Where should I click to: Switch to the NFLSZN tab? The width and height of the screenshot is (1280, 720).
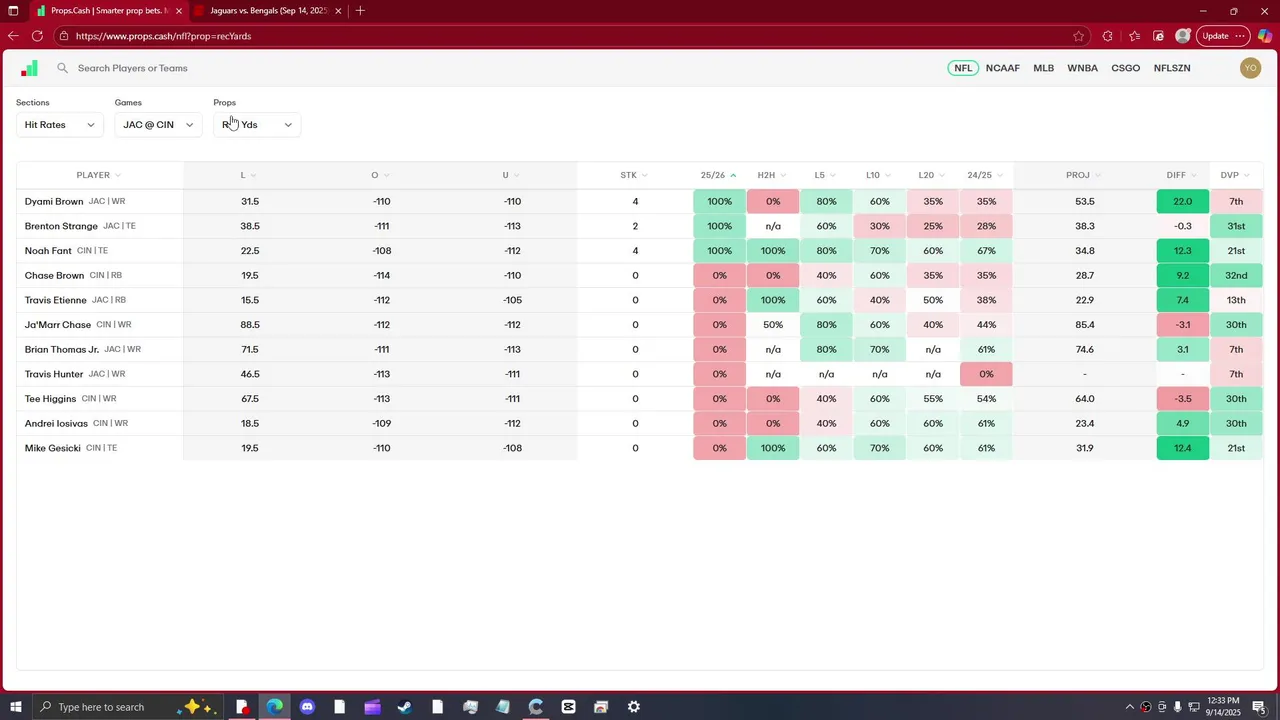tap(1172, 68)
